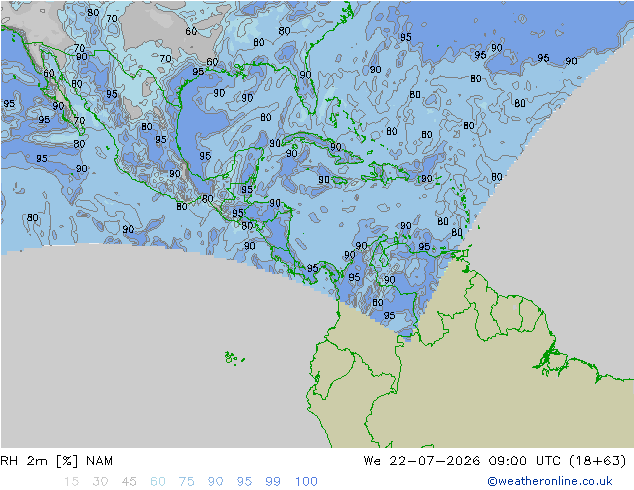Click the 'RH 2m [%] NAM' title

pyautogui.click(x=57, y=461)
